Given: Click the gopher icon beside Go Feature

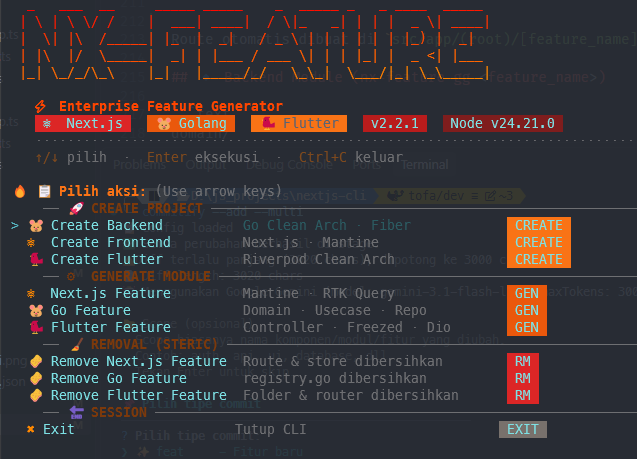Looking at the screenshot, I should pos(36,311).
